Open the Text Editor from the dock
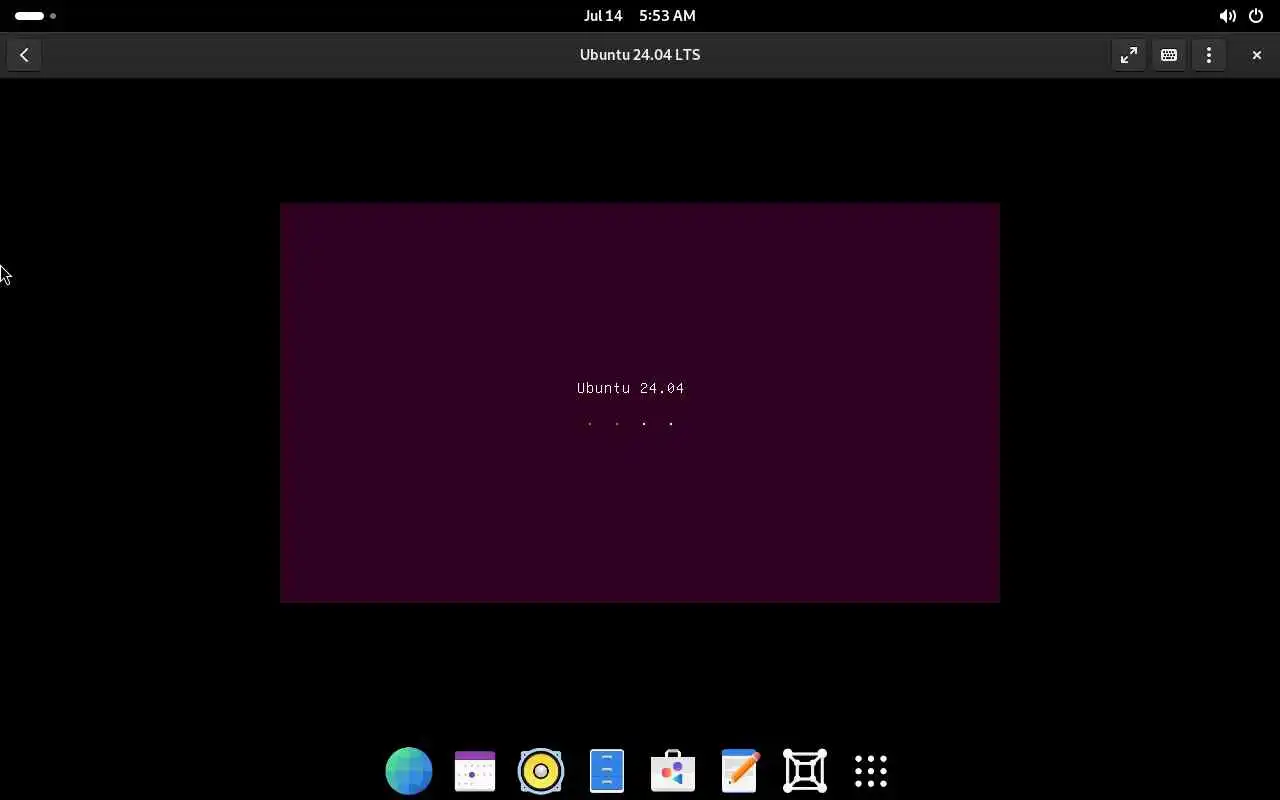Screen dimensions: 1280x800 click(739, 771)
